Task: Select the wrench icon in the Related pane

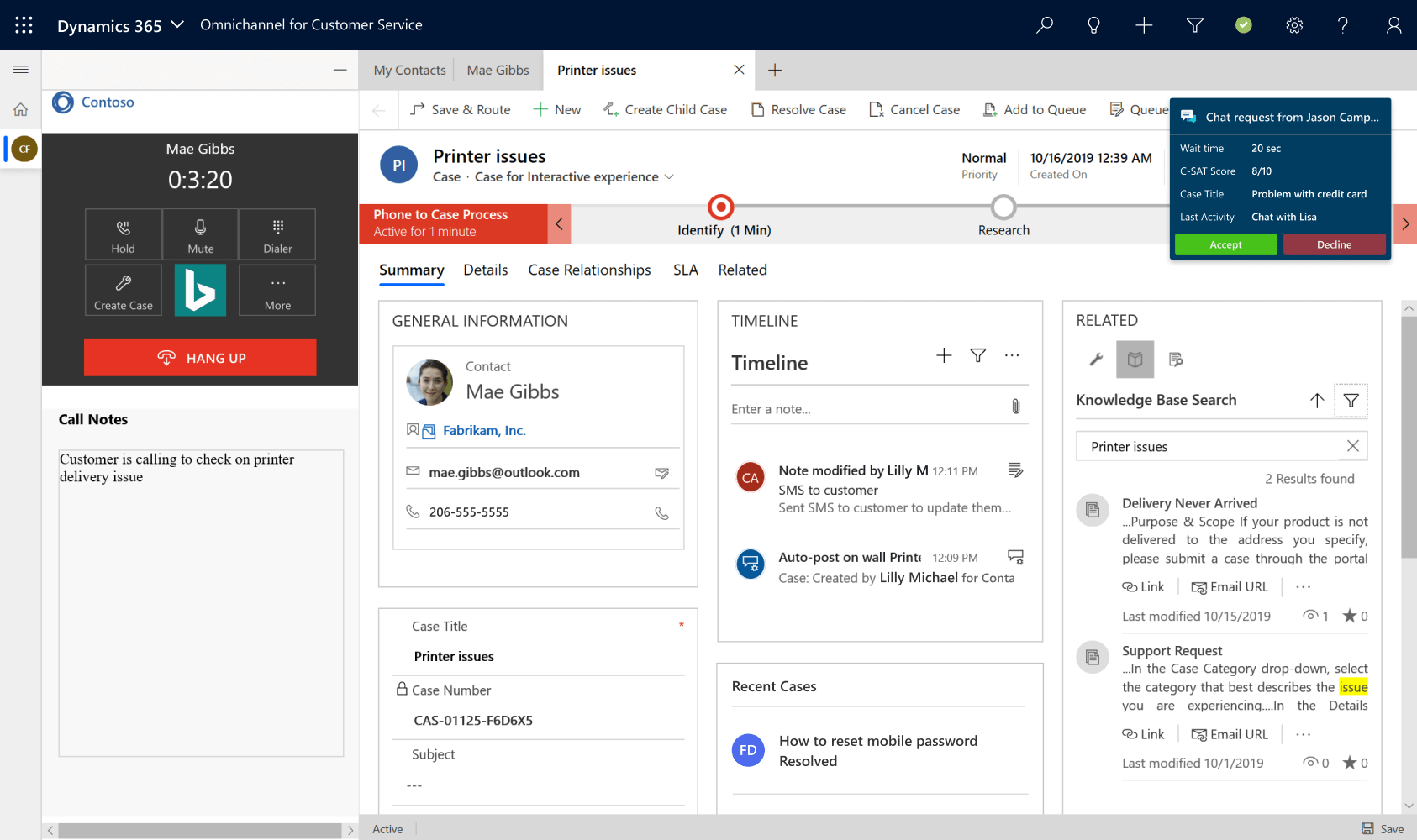Action: (1094, 359)
